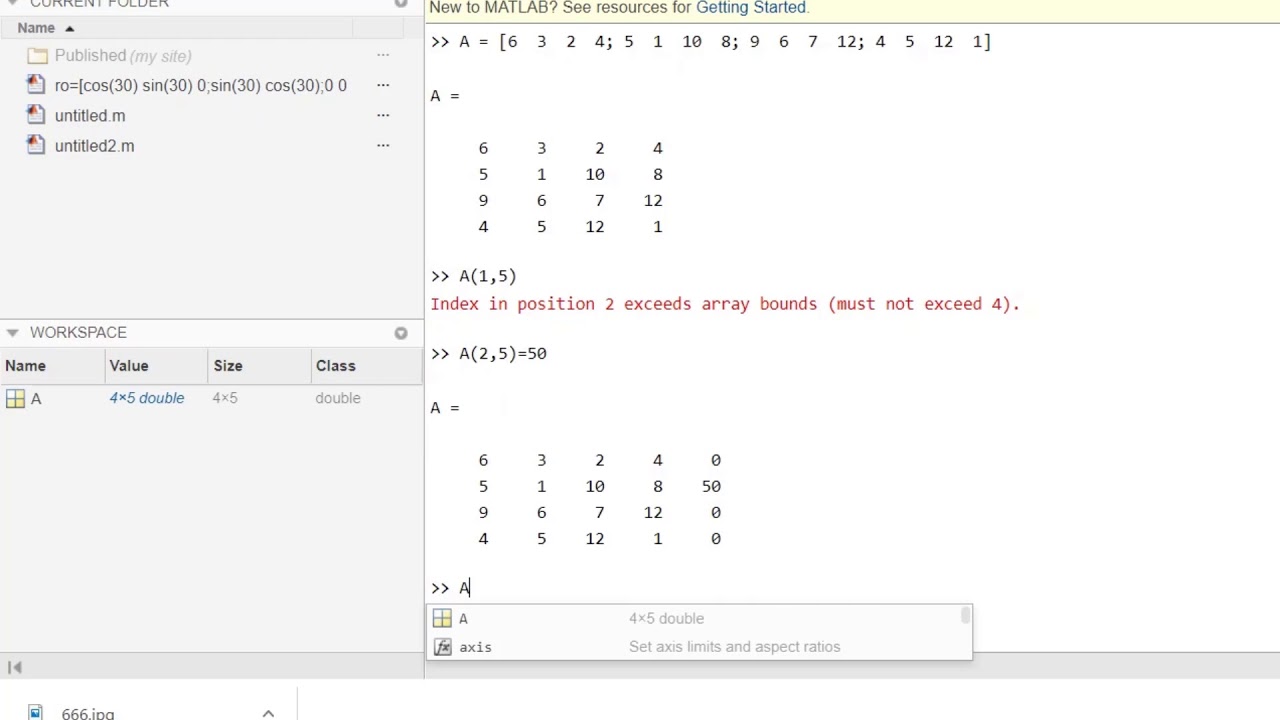Open the Getting Started link
Image resolution: width=1280 pixels, height=720 pixels.
pos(751,7)
